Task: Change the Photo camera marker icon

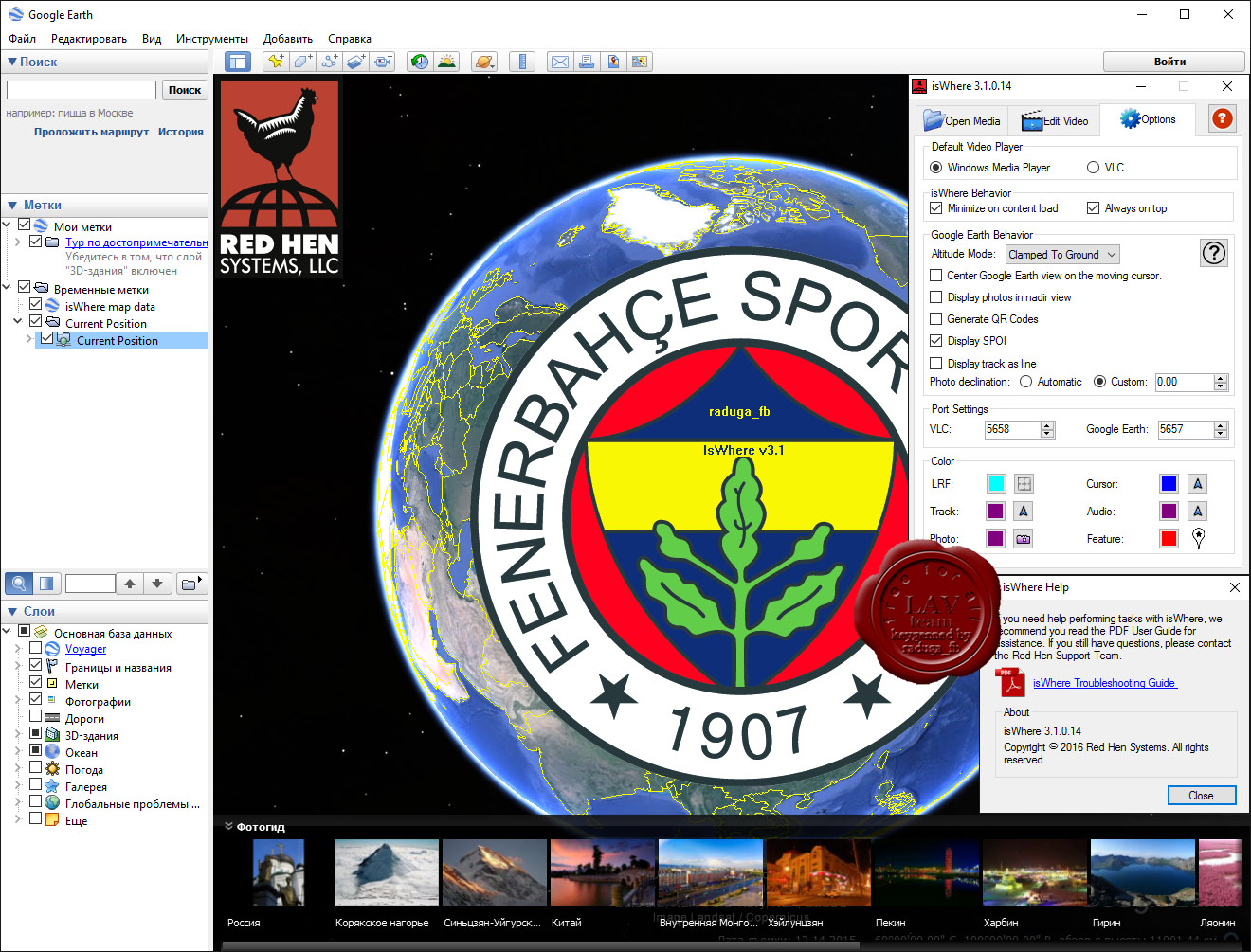Action: point(1024,538)
